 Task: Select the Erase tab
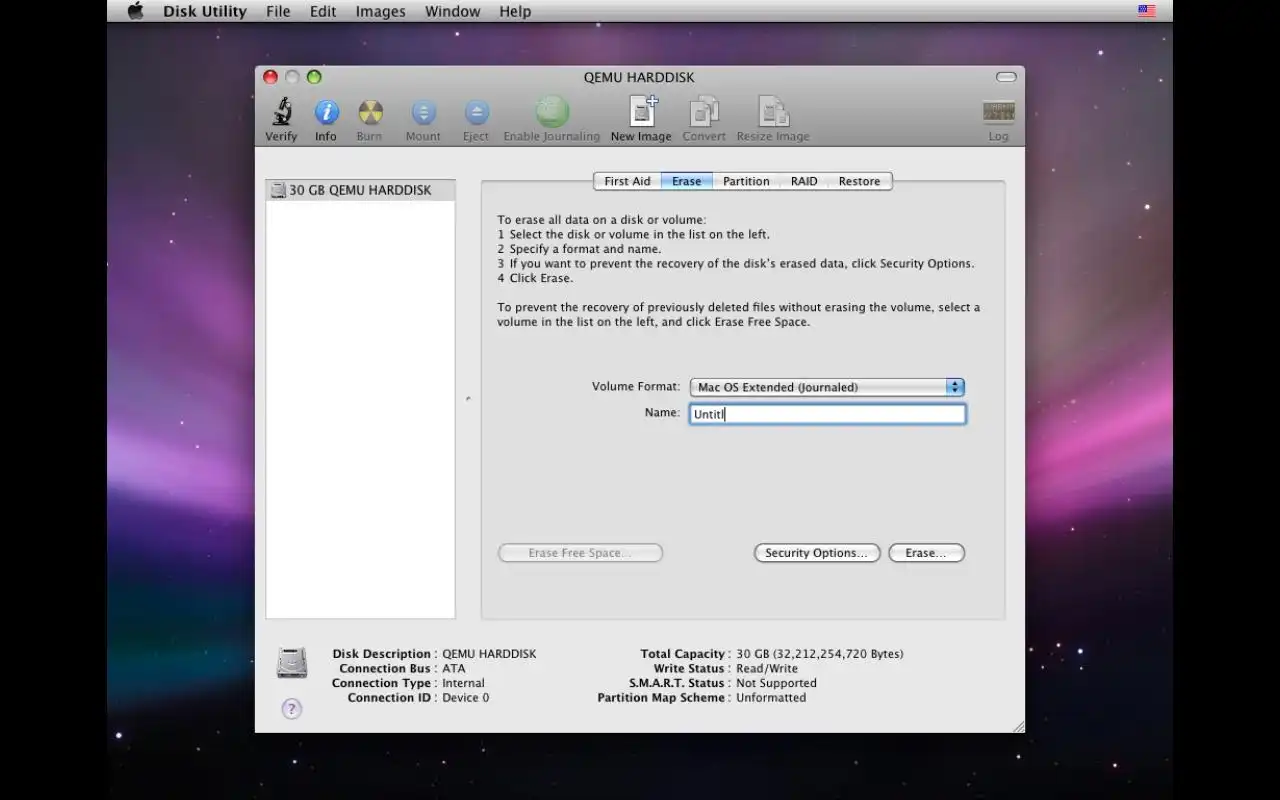coord(686,181)
